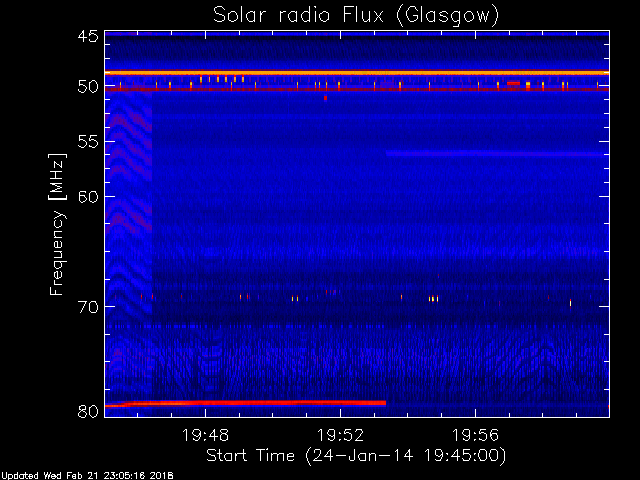Click the plot title "Solar radio Flux (Glasgow)"
Viewport: 640px width, 480px height.
pos(356,16)
